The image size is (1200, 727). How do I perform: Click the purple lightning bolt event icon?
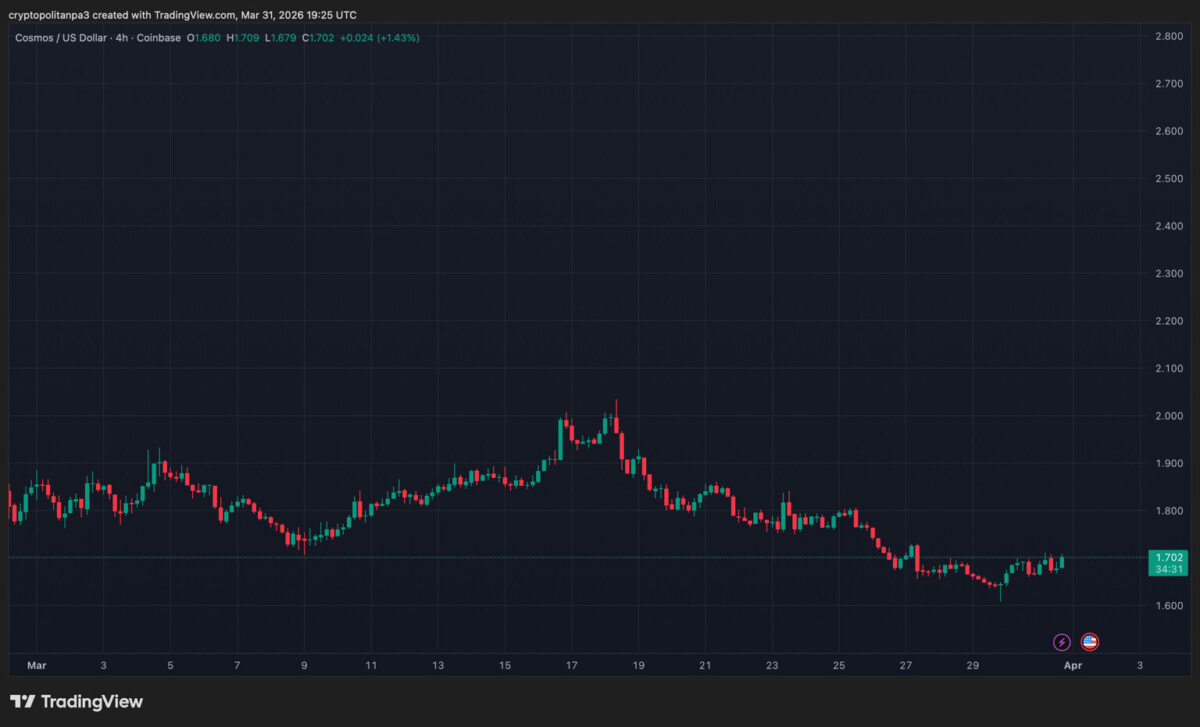(1062, 642)
